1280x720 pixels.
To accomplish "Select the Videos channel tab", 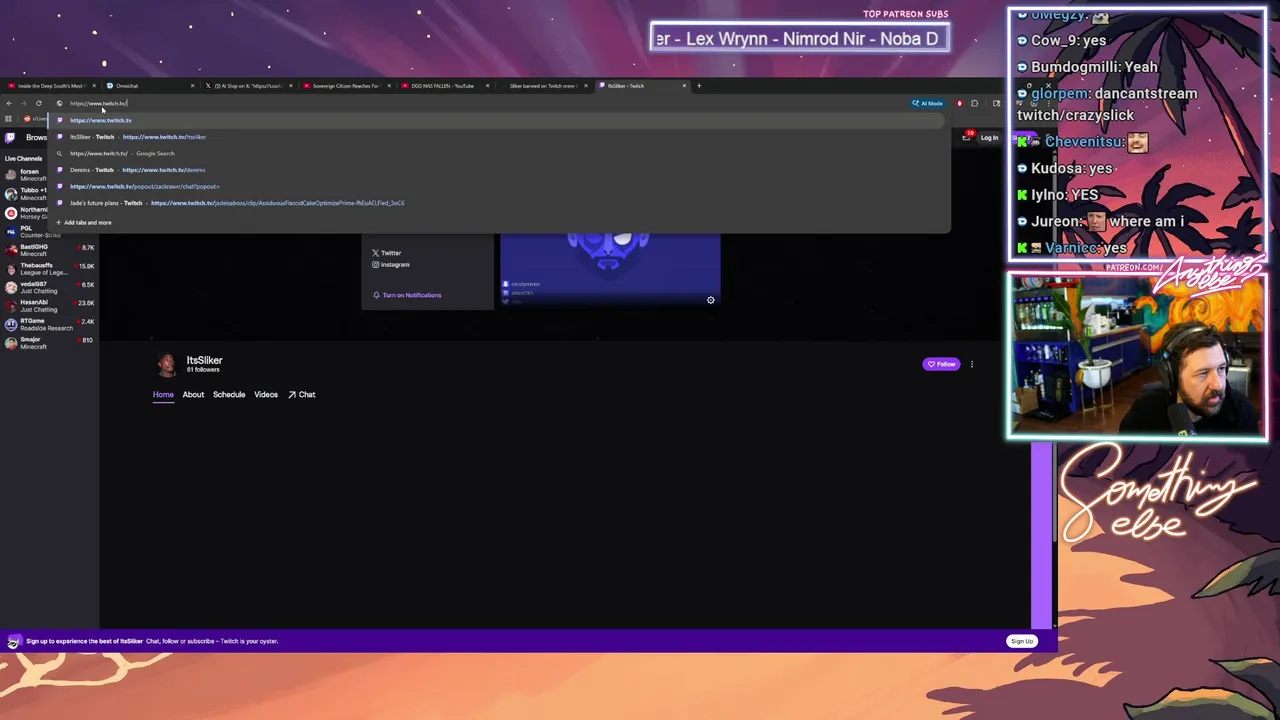I will [x=266, y=395].
